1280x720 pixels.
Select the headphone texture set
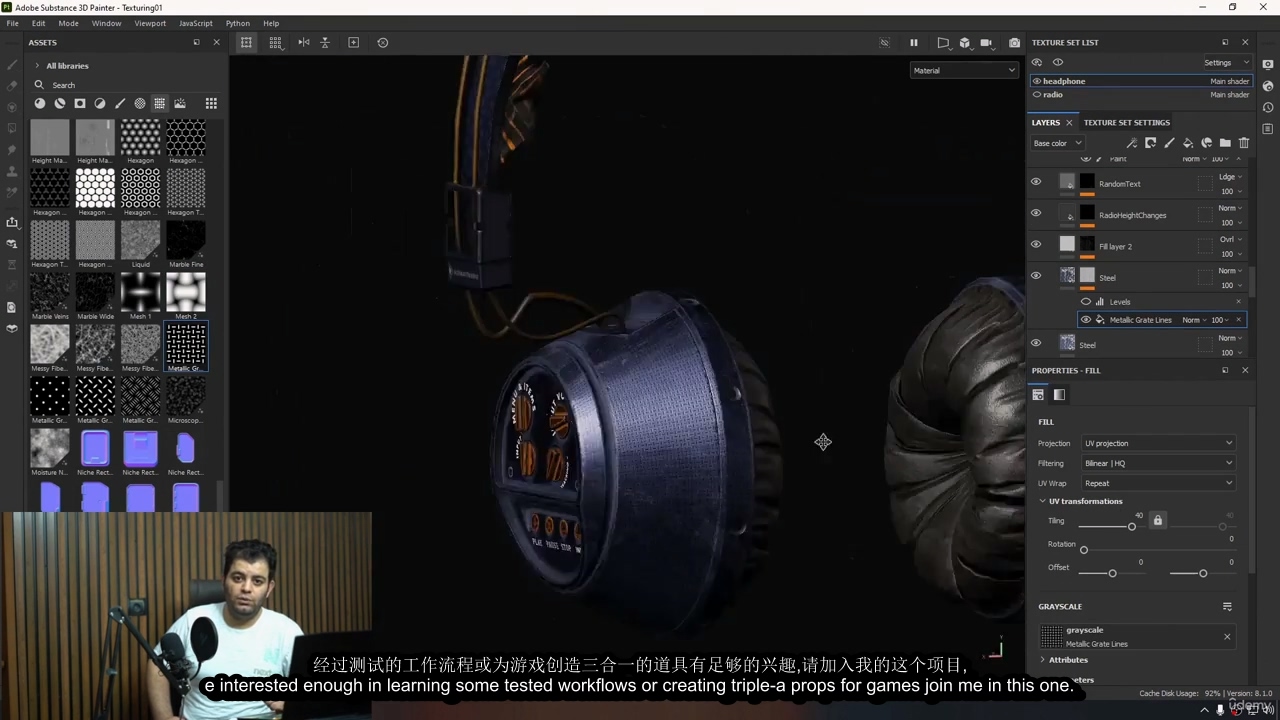pyautogui.click(x=1140, y=81)
